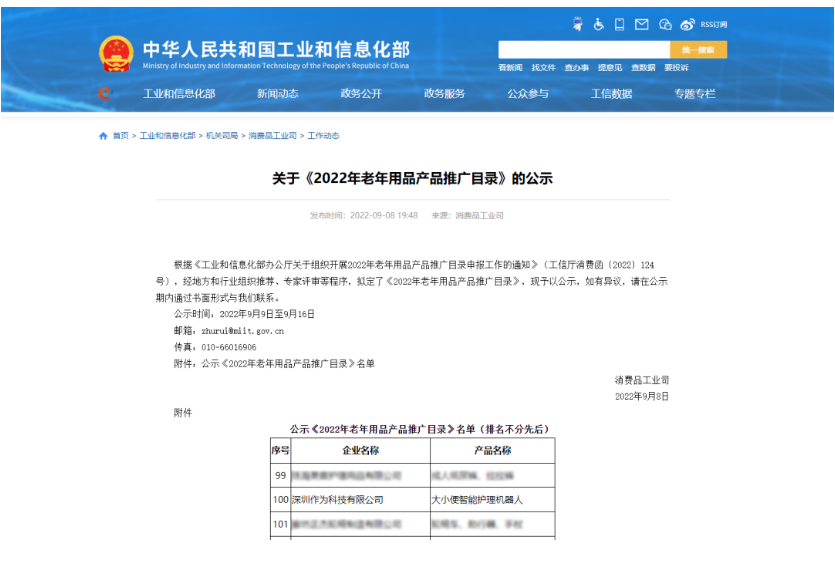Open the 看新闻 quick link
Image resolution: width=835 pixels, height=576 pixels.
tap(510, 68)
